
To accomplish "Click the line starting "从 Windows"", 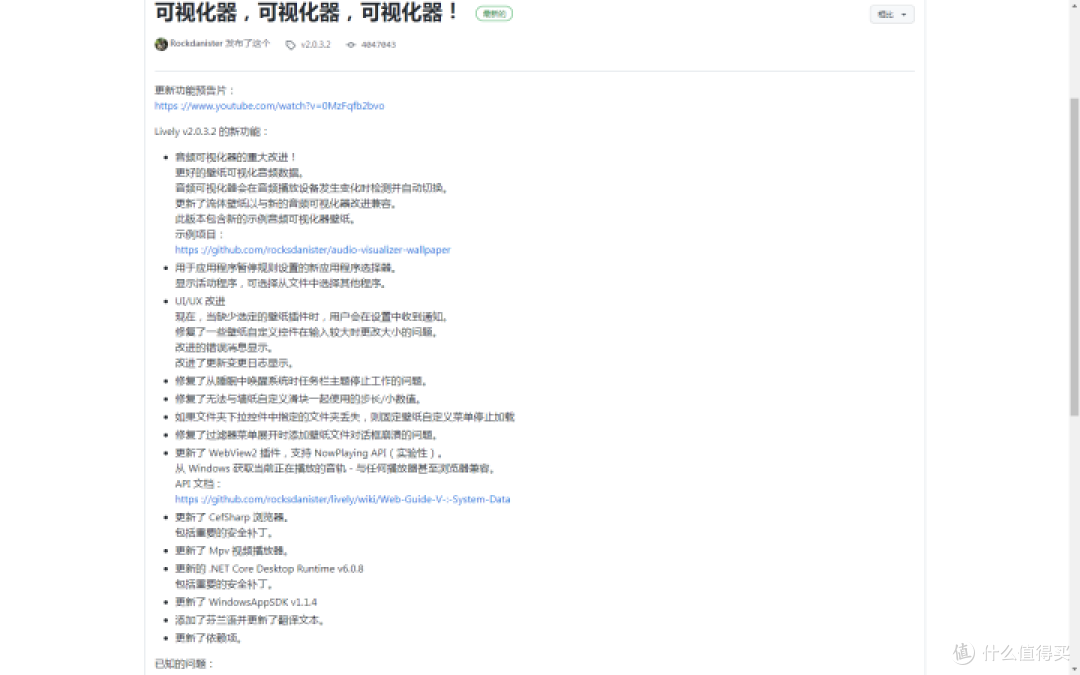I will 336,468.
